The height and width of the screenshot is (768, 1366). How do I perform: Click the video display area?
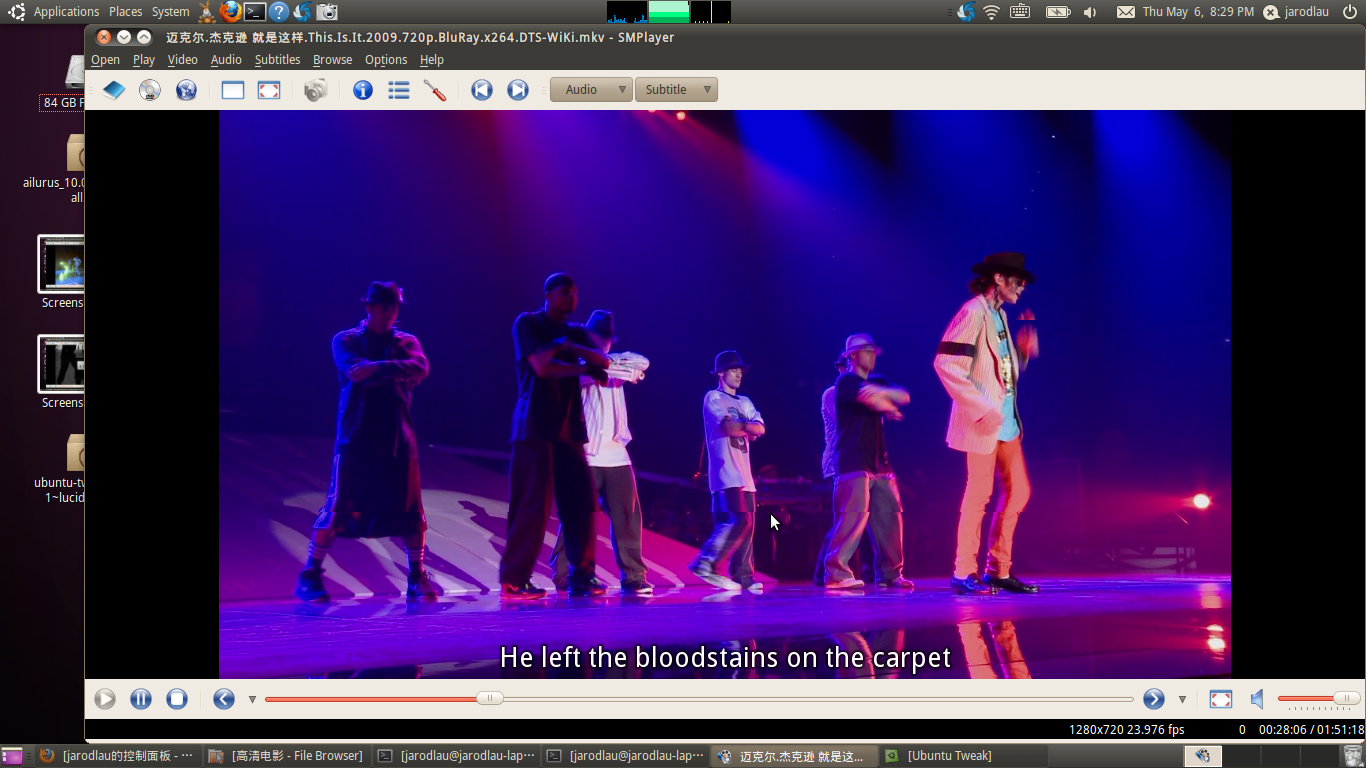(725, 394)
